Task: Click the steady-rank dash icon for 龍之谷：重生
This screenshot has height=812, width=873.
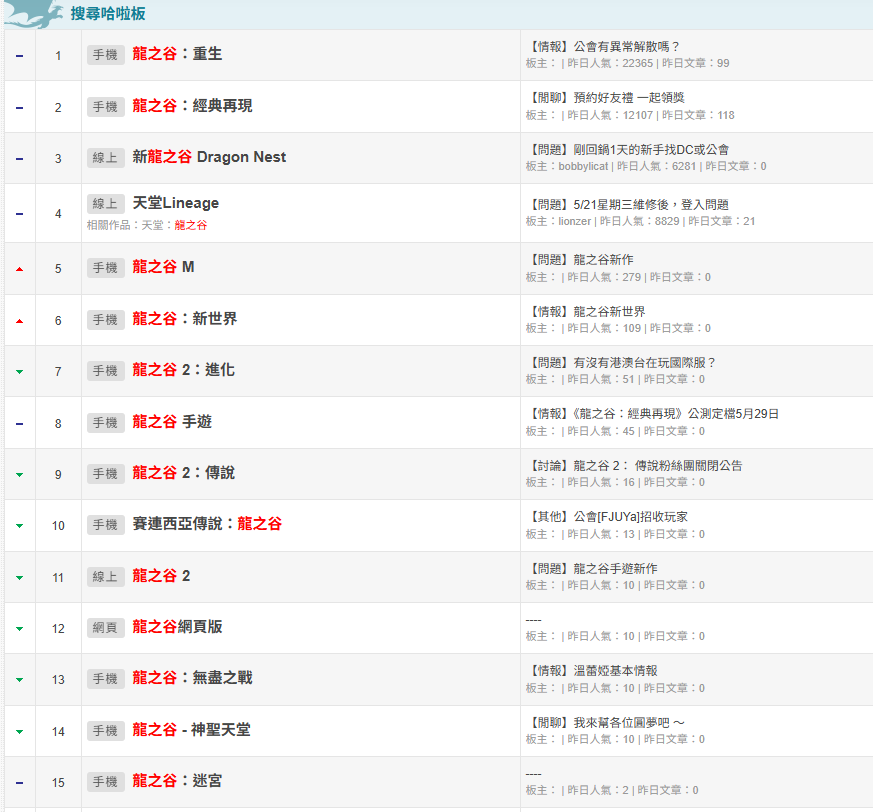Action: click(19, 56)
